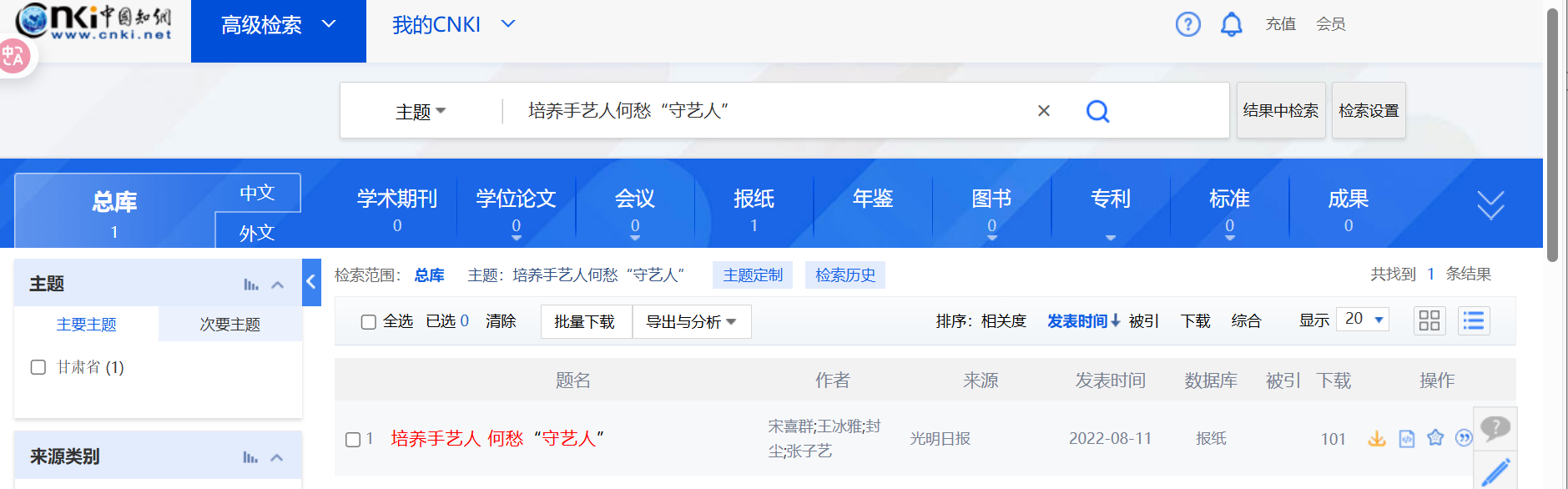Check the 甘肃省 filter checkbox
Viewport: 1568px width, 489px height.
tap(38, 367)
